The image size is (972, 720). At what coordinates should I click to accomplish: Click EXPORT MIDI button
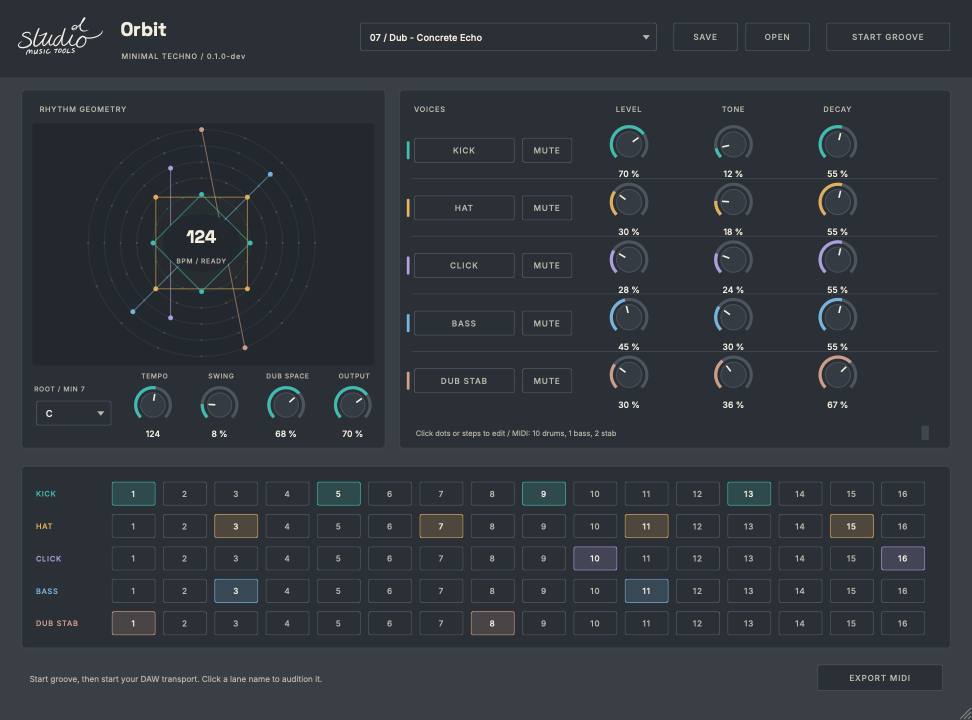pyautogui.click(x=880, y=678)
